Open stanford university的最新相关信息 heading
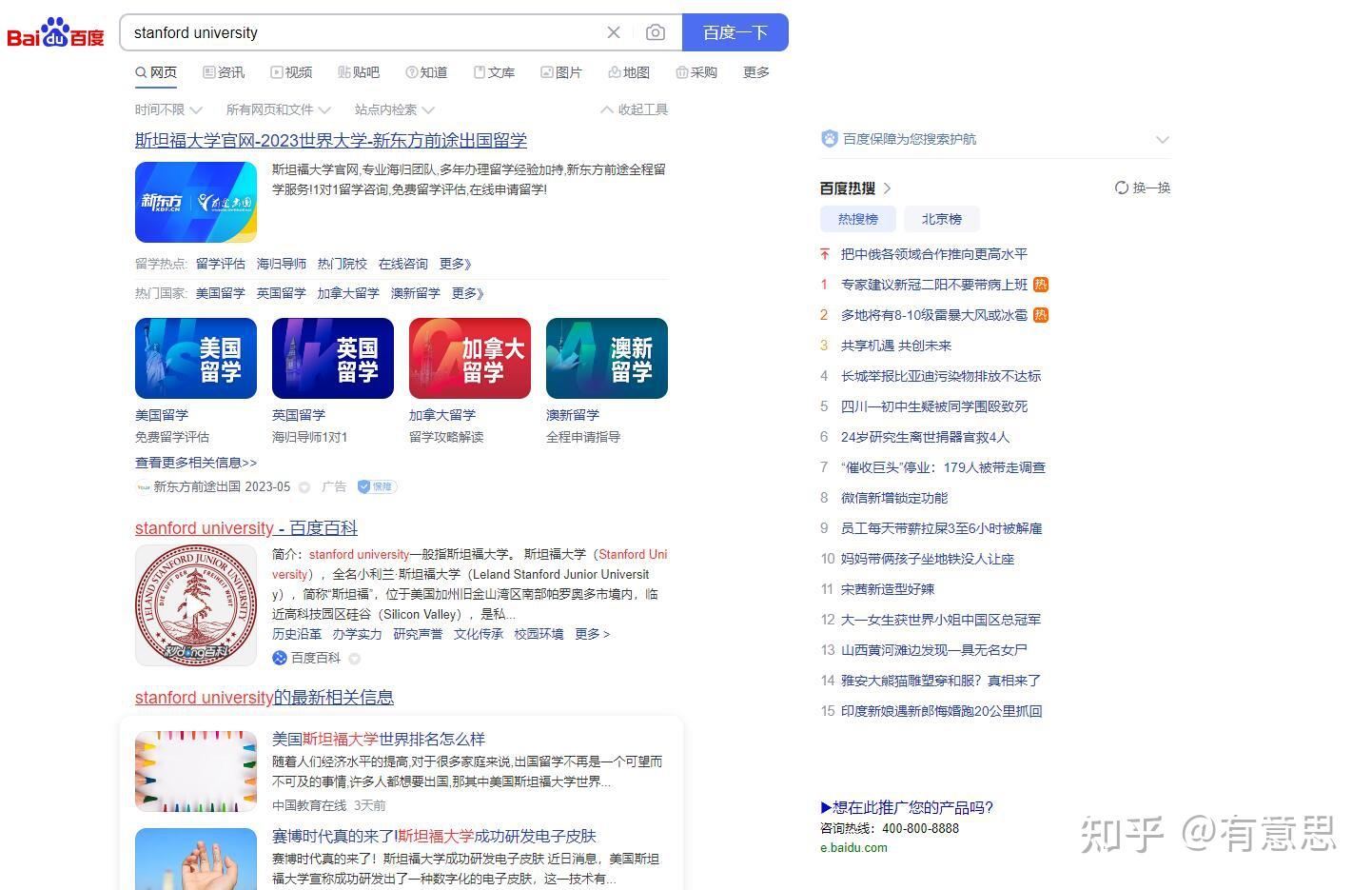Screen dimensions: 1372x890 (x=265, y=698)
